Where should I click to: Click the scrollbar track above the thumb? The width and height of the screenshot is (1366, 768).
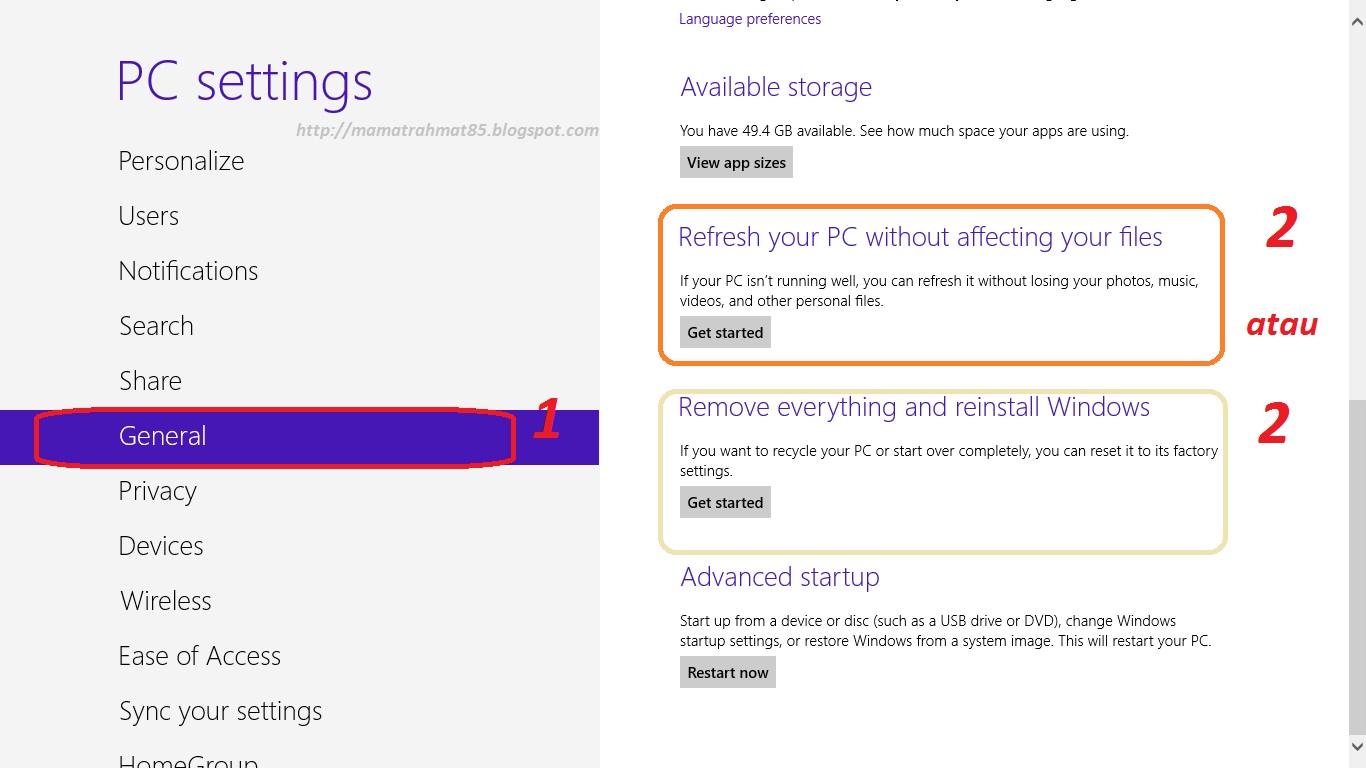point(1357,200)
